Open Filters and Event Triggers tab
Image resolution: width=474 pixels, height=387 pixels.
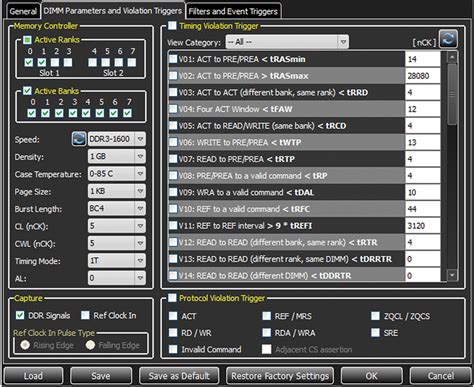point(233,11)
